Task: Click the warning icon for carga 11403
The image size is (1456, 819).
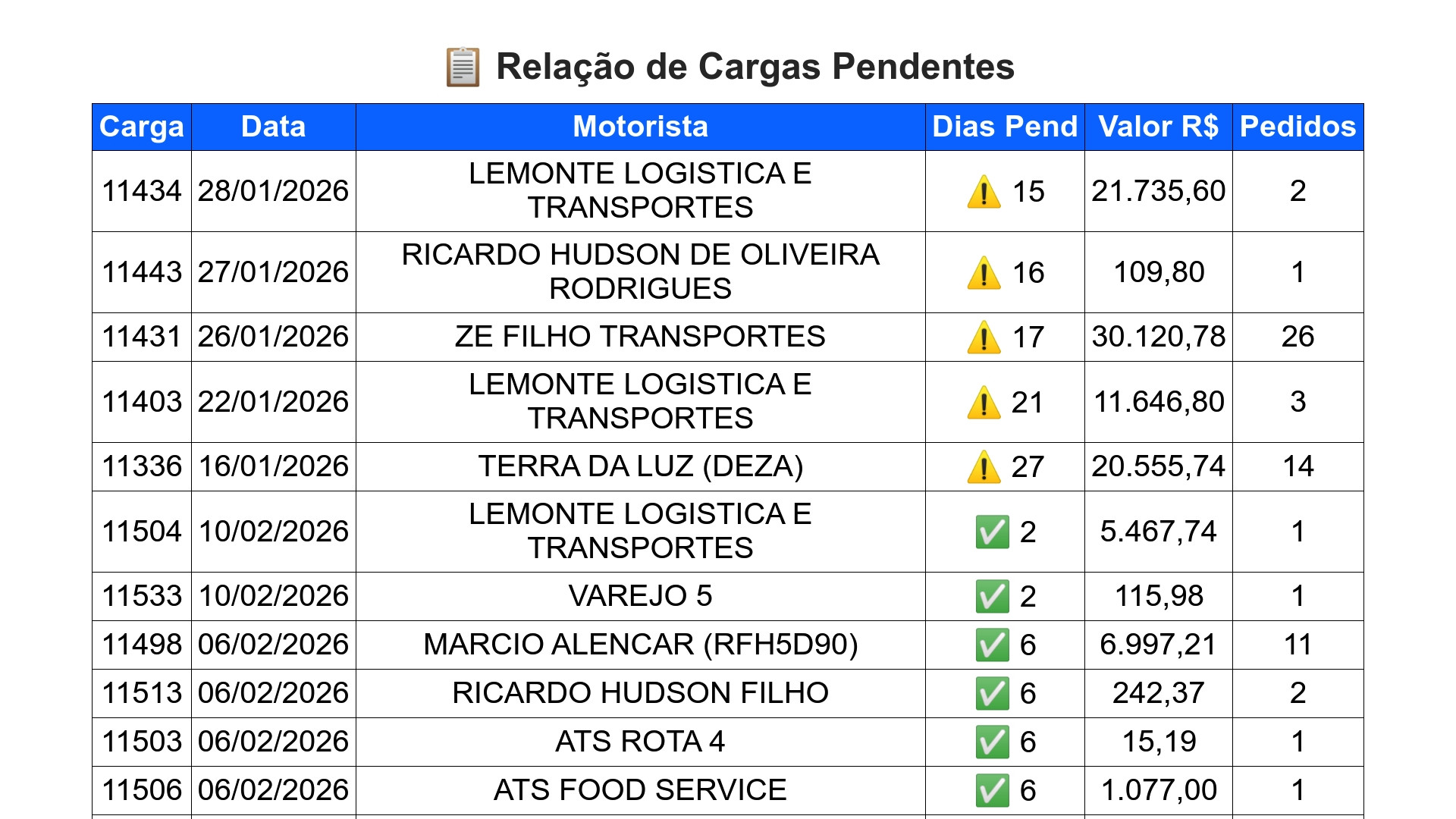Action: click(x=984, y=402)
